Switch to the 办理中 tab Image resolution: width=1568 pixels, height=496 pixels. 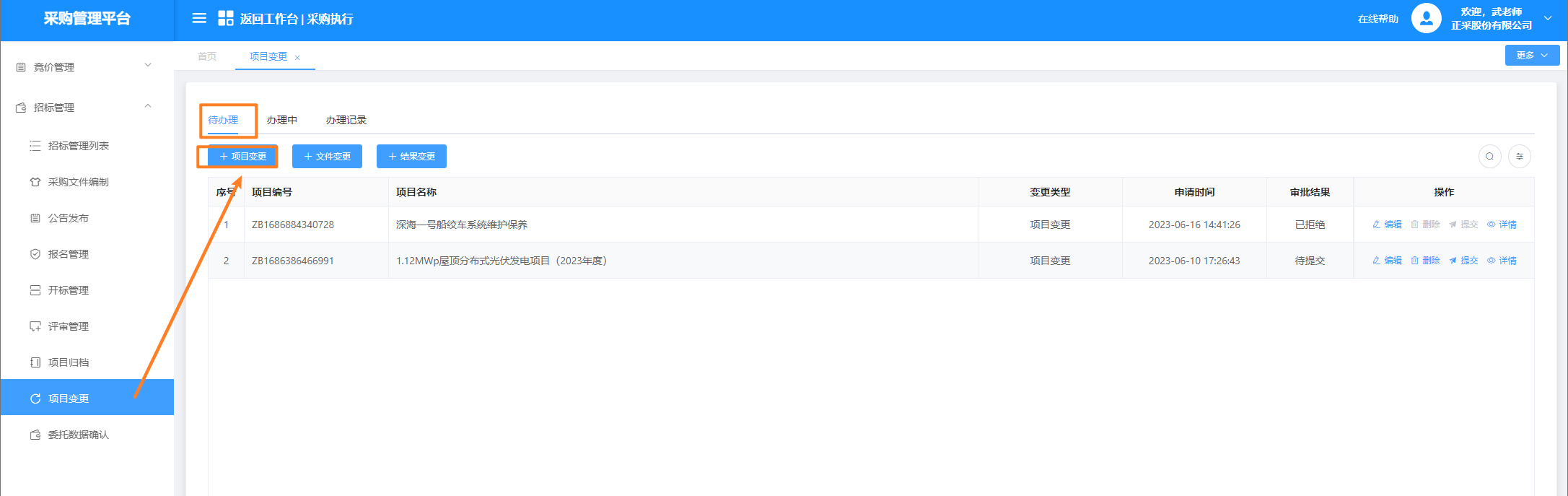tap(281, 120)
